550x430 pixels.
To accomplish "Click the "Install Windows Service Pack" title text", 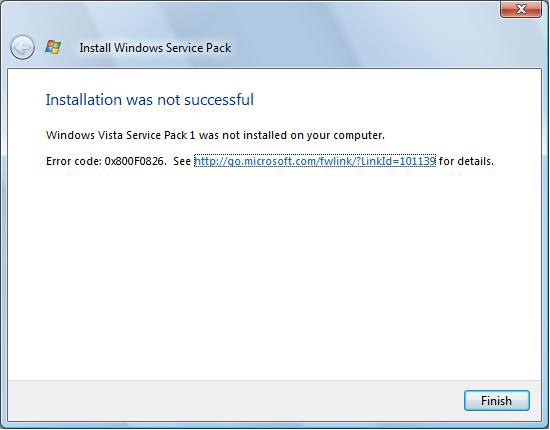I will 155,48.
